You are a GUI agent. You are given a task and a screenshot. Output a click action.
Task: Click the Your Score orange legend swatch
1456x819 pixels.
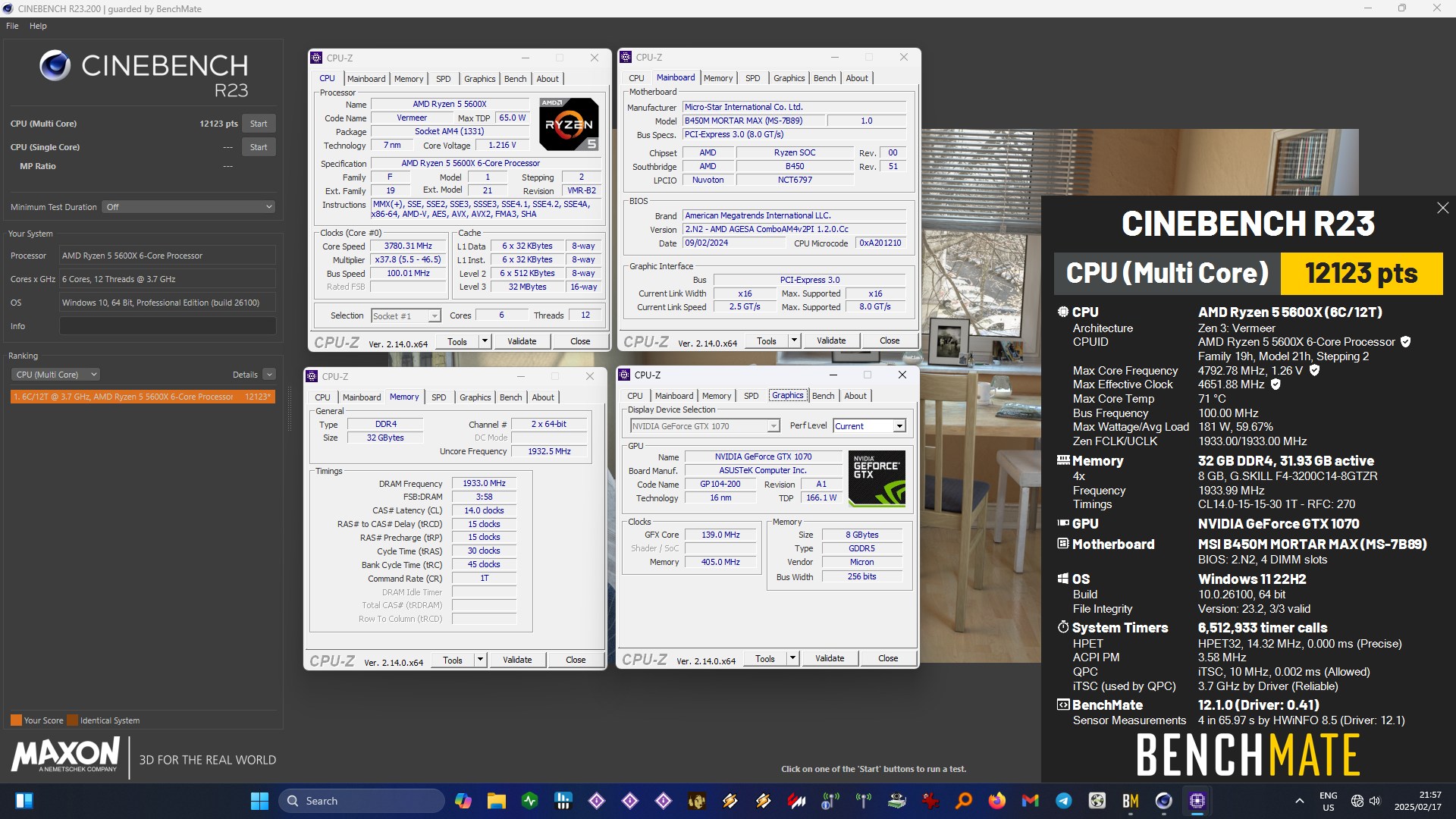pos(16,720)
